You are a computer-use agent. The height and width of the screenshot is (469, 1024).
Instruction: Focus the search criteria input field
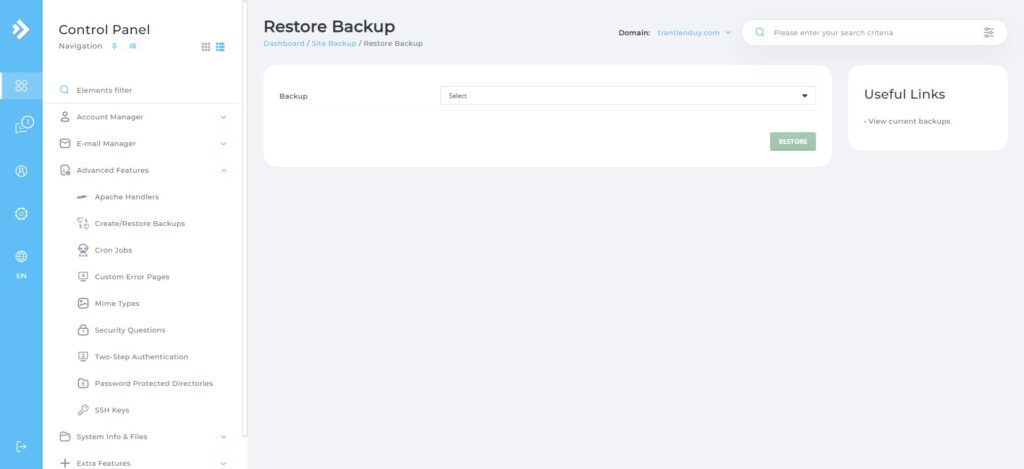[x=874, y=32]
